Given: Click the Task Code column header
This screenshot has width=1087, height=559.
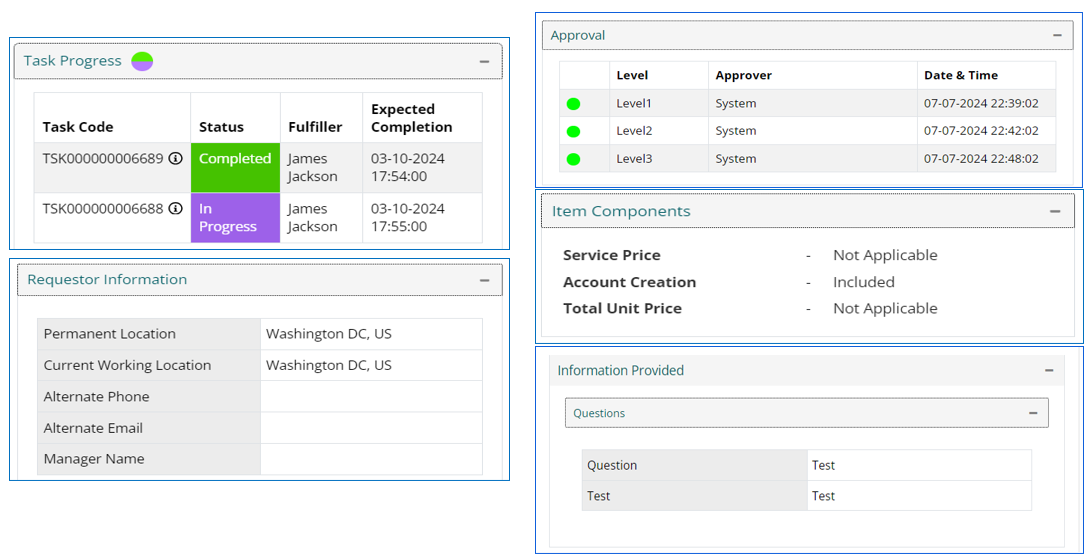Looking at the screenshot, I should point(78,127).
